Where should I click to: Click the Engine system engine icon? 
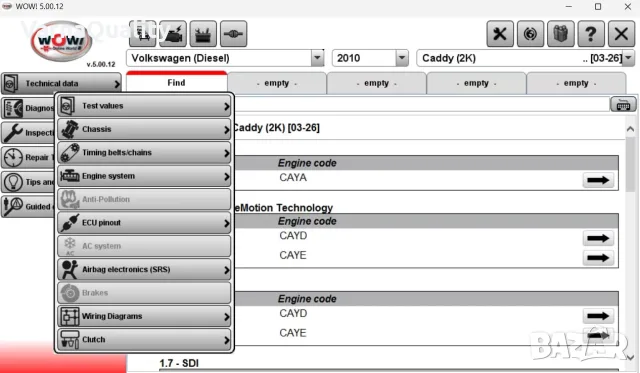point(69,176)
